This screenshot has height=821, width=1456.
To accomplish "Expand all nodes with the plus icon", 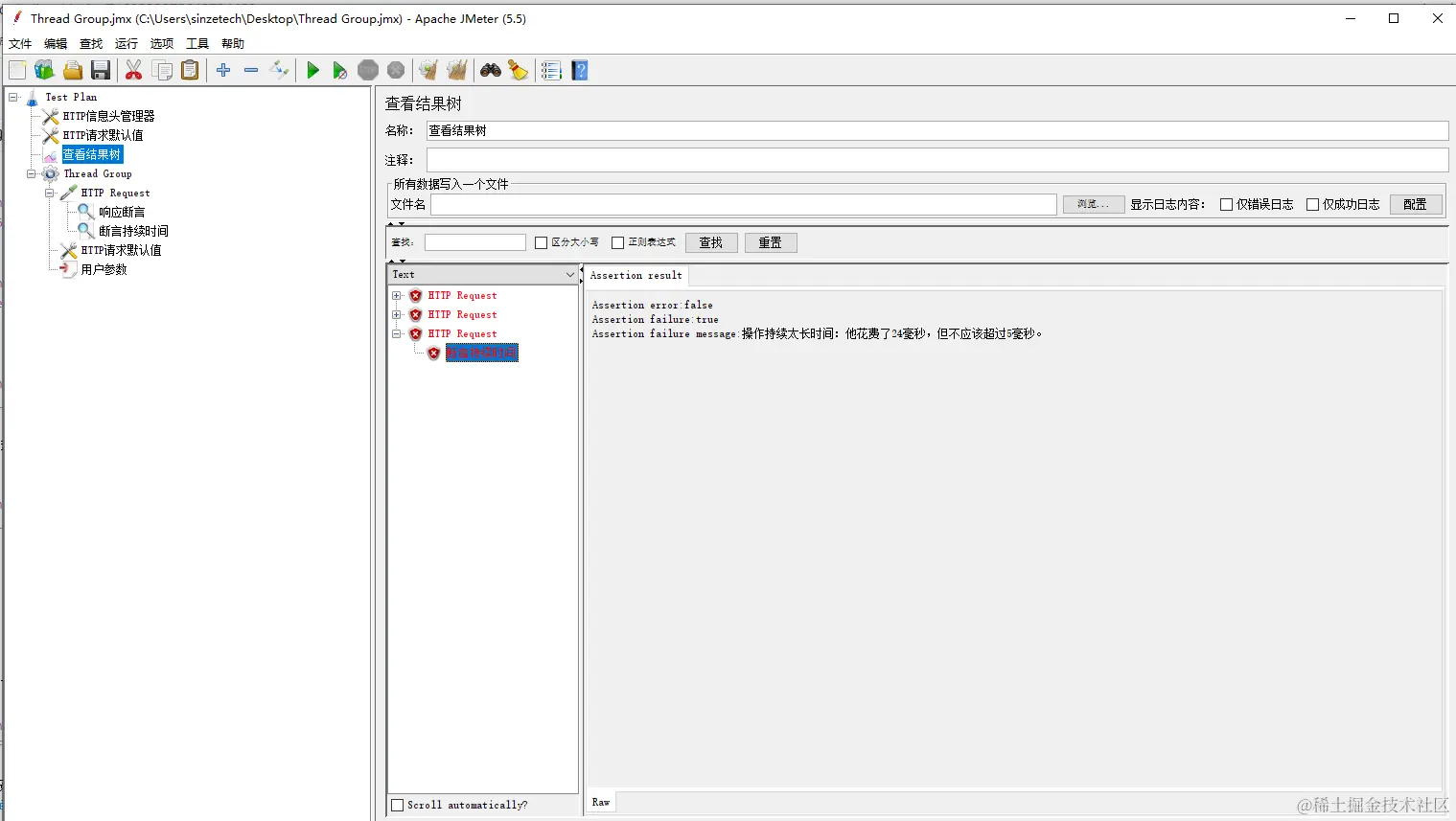I will point(223,70).
